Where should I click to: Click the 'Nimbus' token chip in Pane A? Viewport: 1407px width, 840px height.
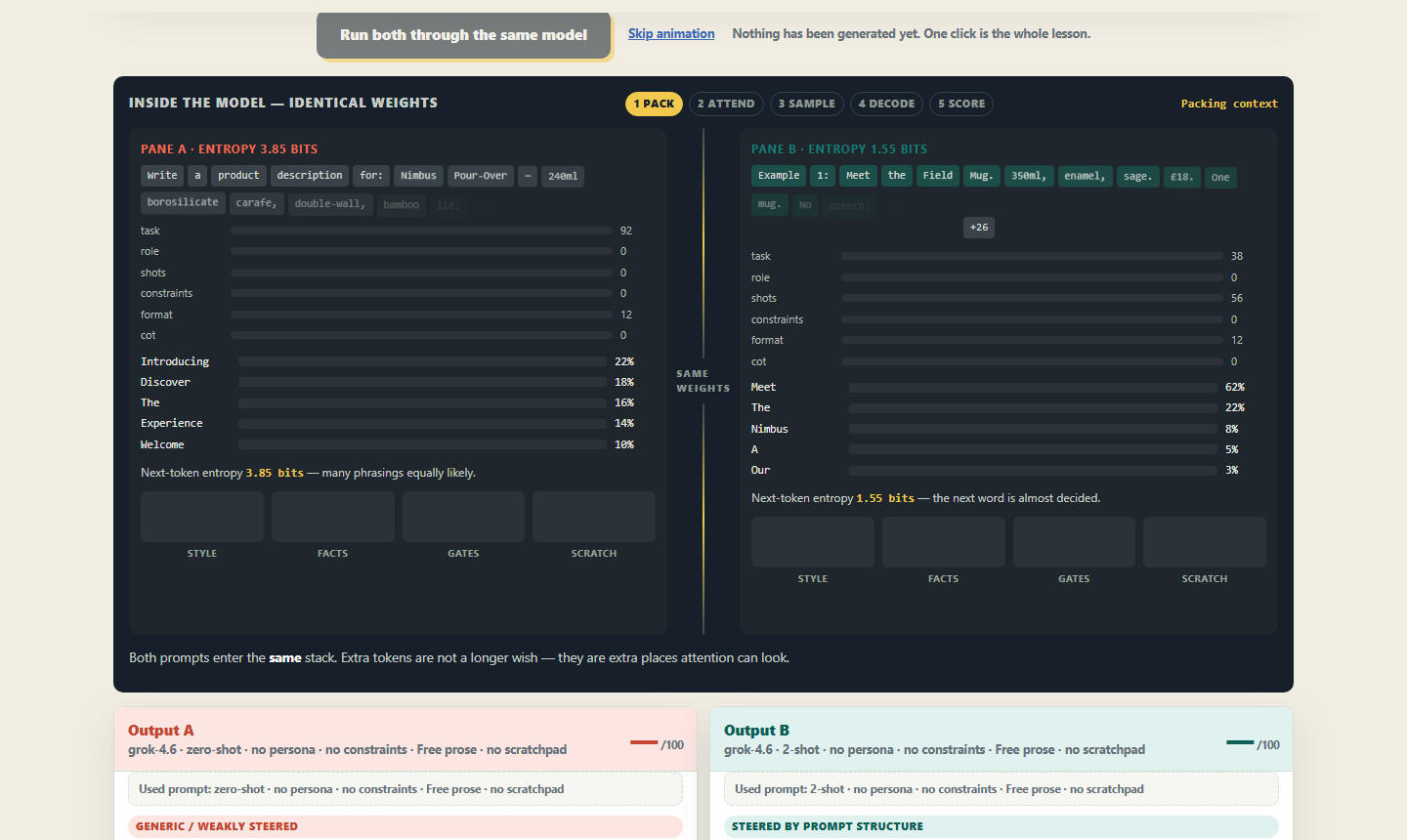tap(418, 176)
